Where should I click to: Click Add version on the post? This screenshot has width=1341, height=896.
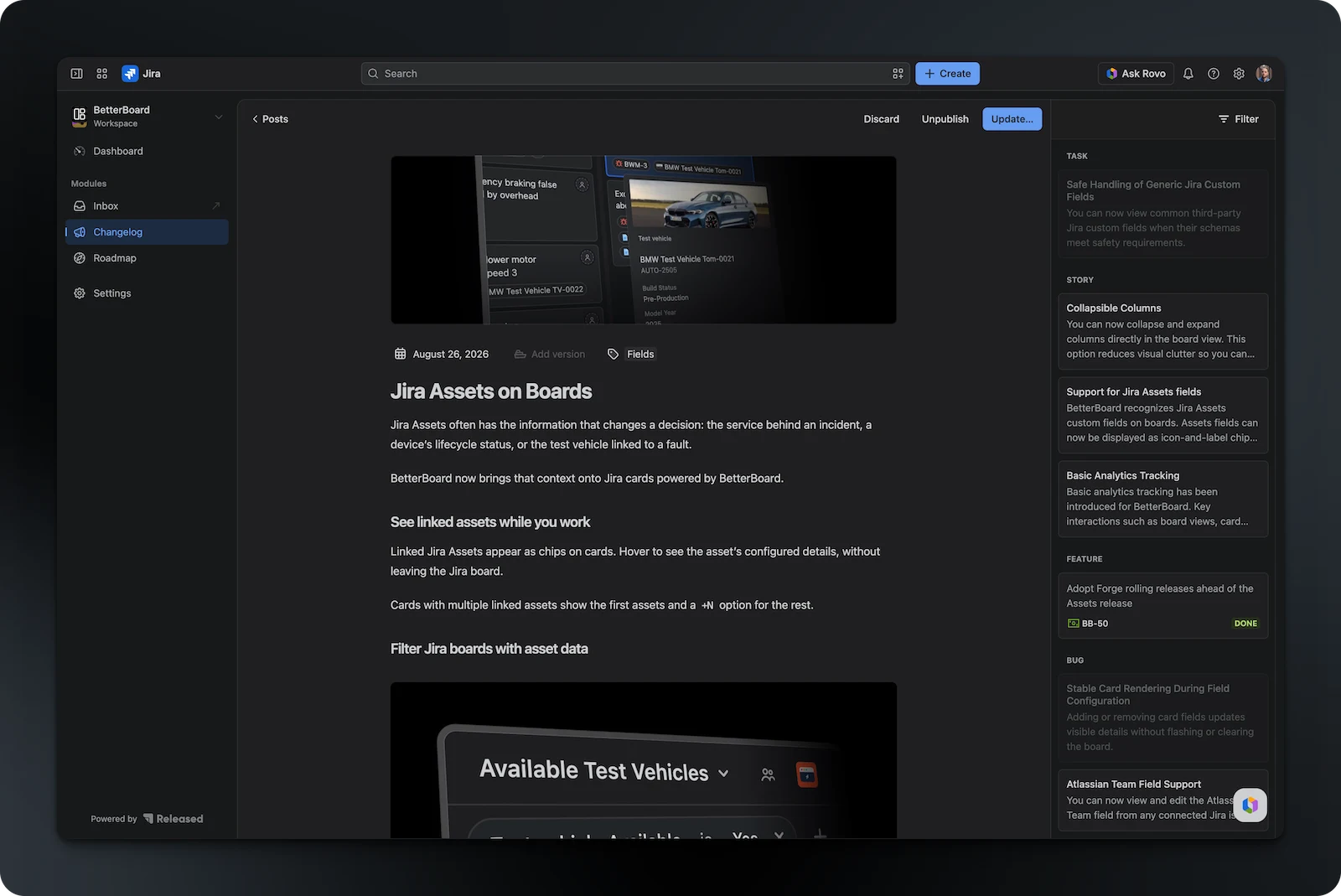(550, 354)
